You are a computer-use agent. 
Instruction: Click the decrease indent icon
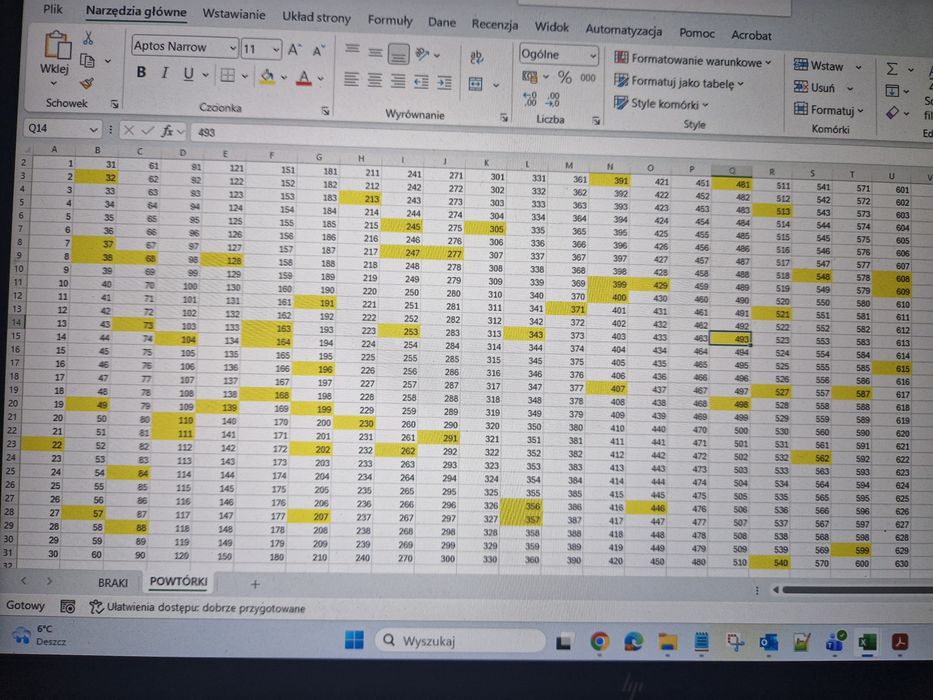421,82
